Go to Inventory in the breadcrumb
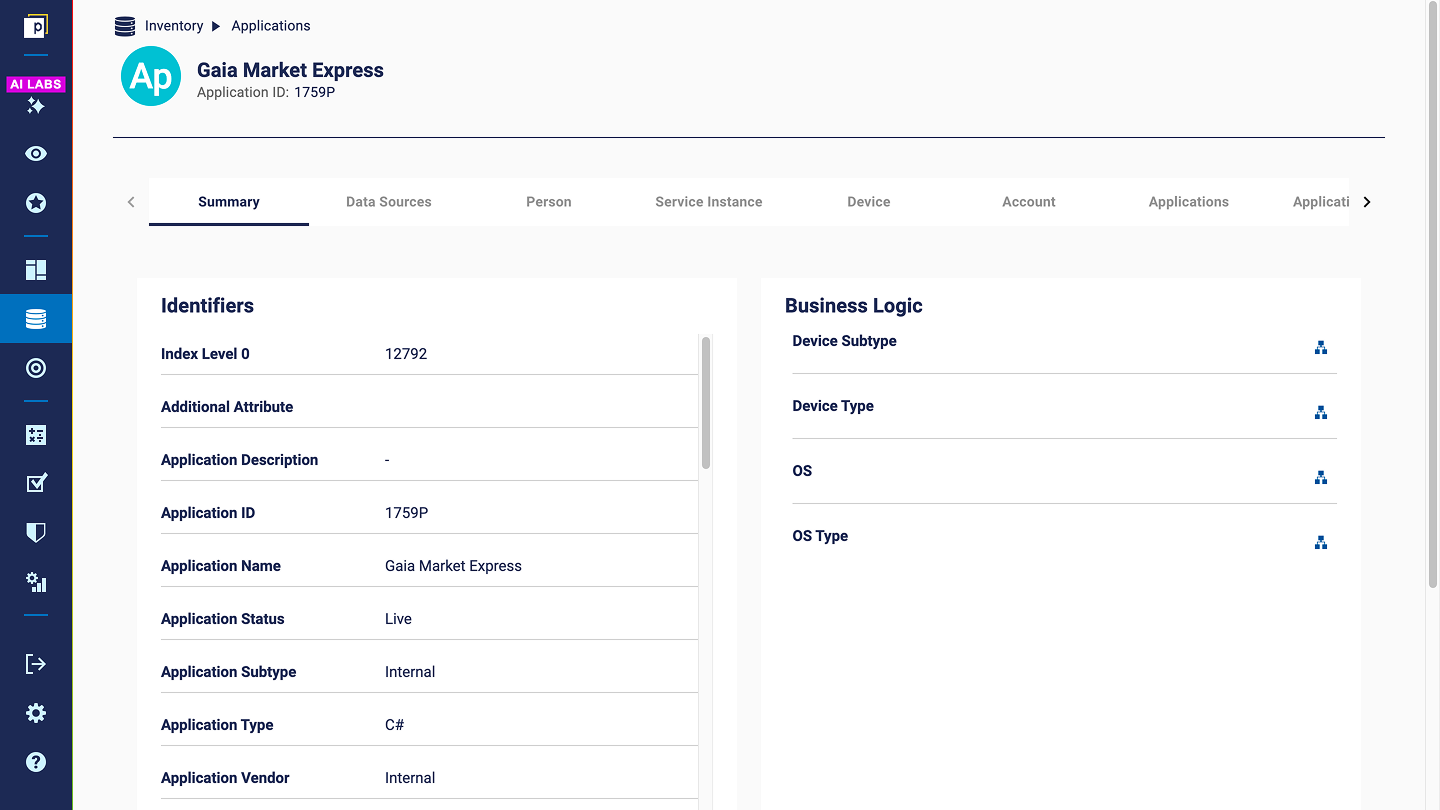The image size is (1440, 810). tap(174, 26)
